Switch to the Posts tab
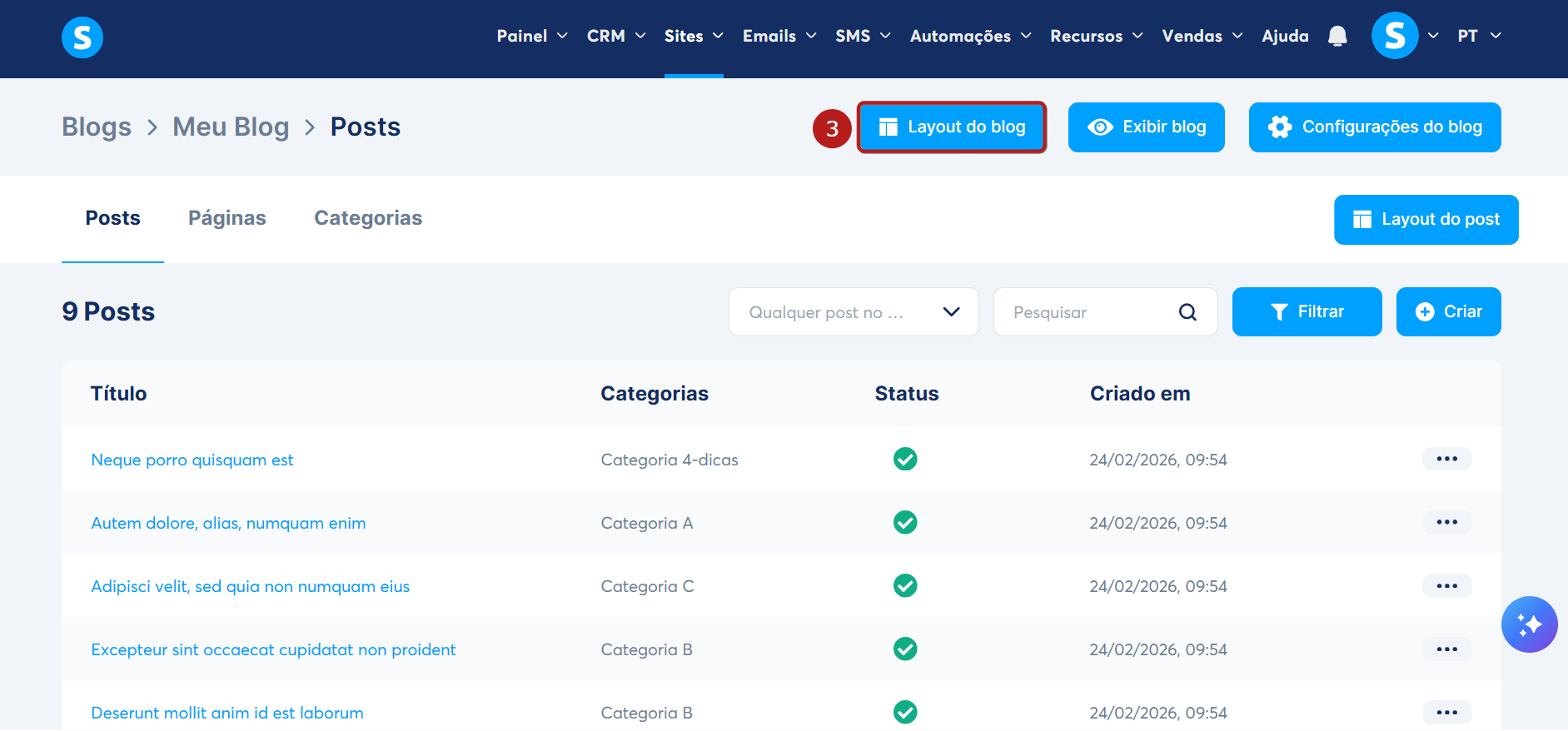 coord(112,218)
